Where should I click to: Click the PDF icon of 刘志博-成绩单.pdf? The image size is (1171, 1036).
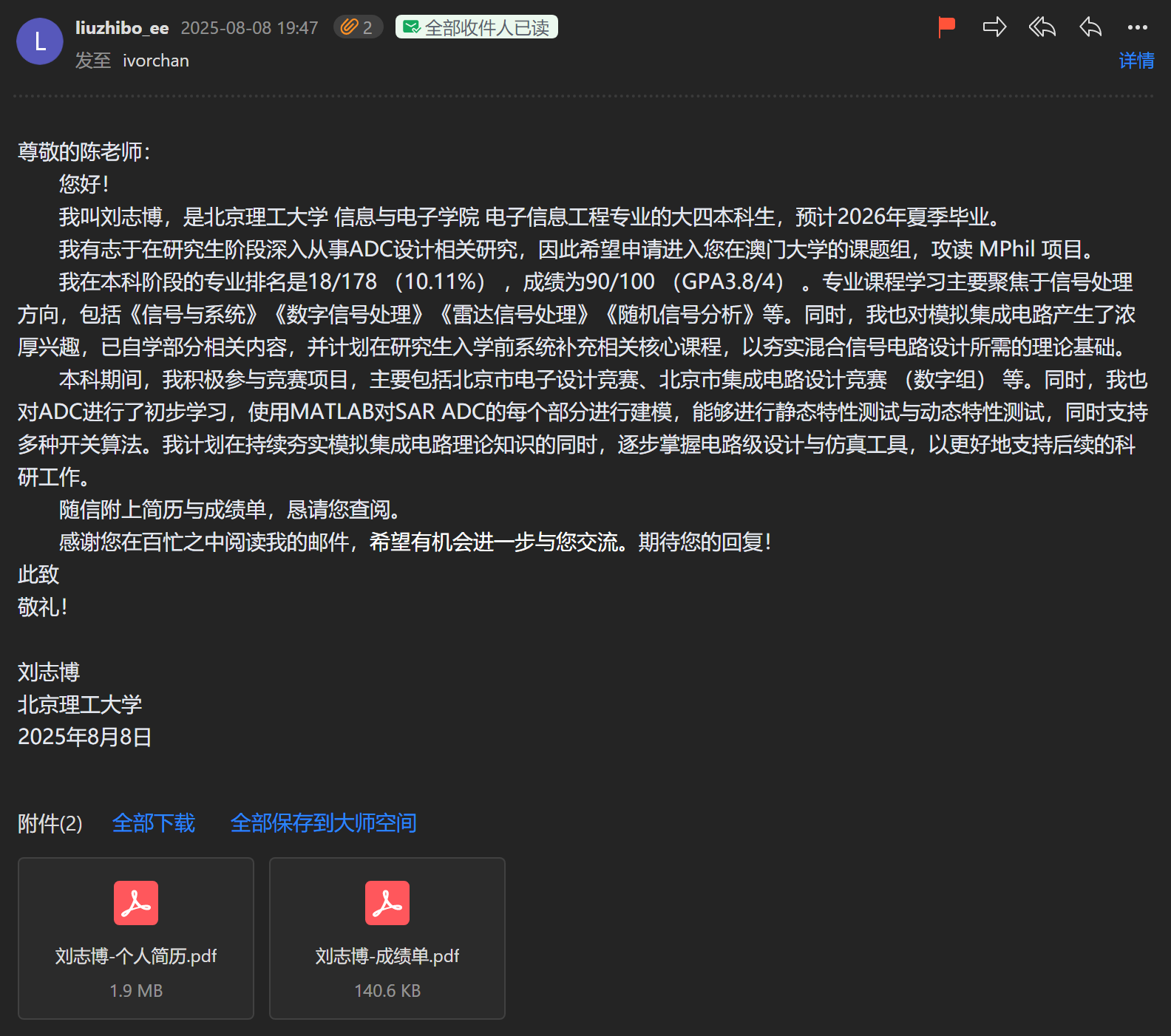pos(387,903)
